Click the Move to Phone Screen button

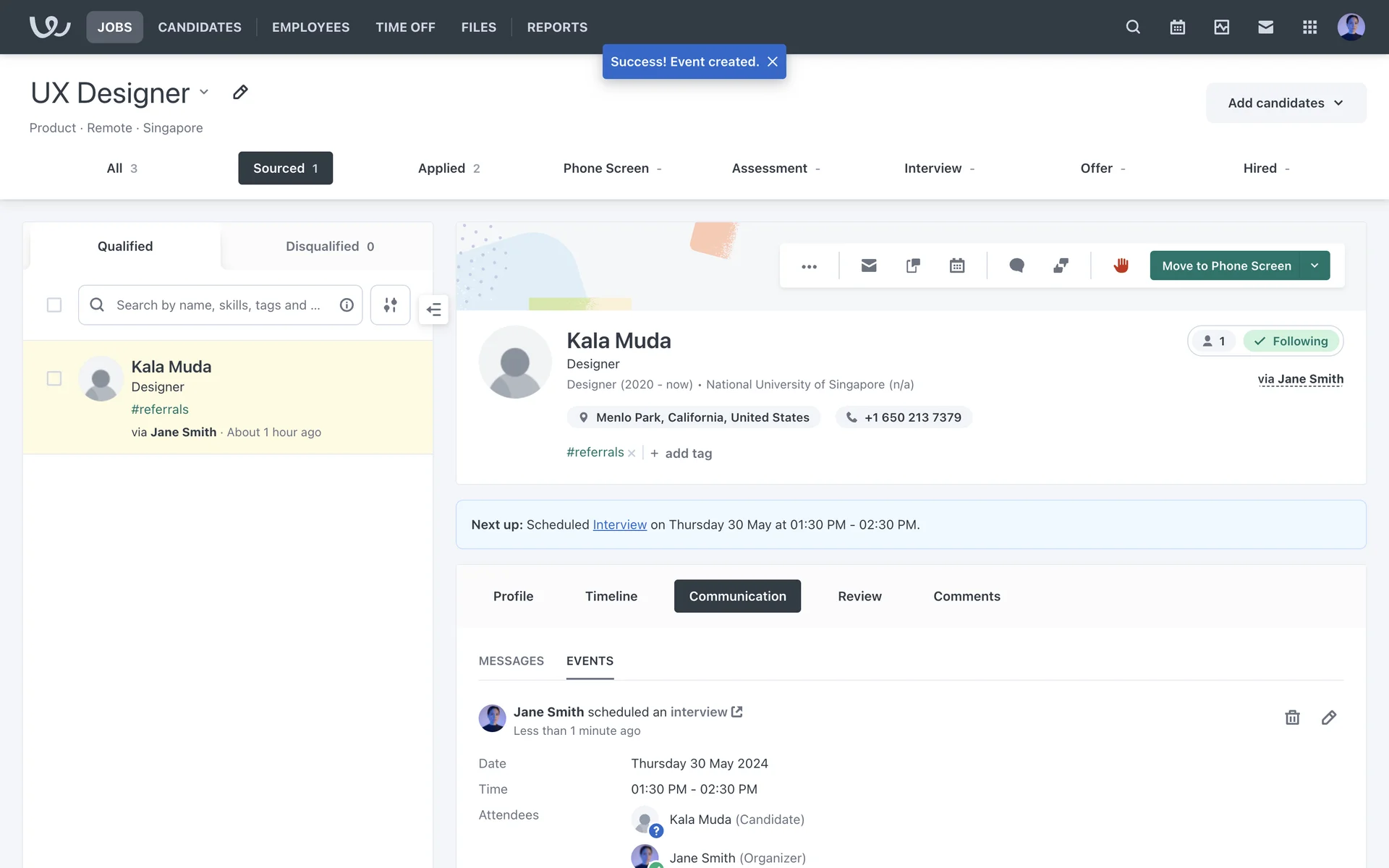click(x=1226, y=265)
